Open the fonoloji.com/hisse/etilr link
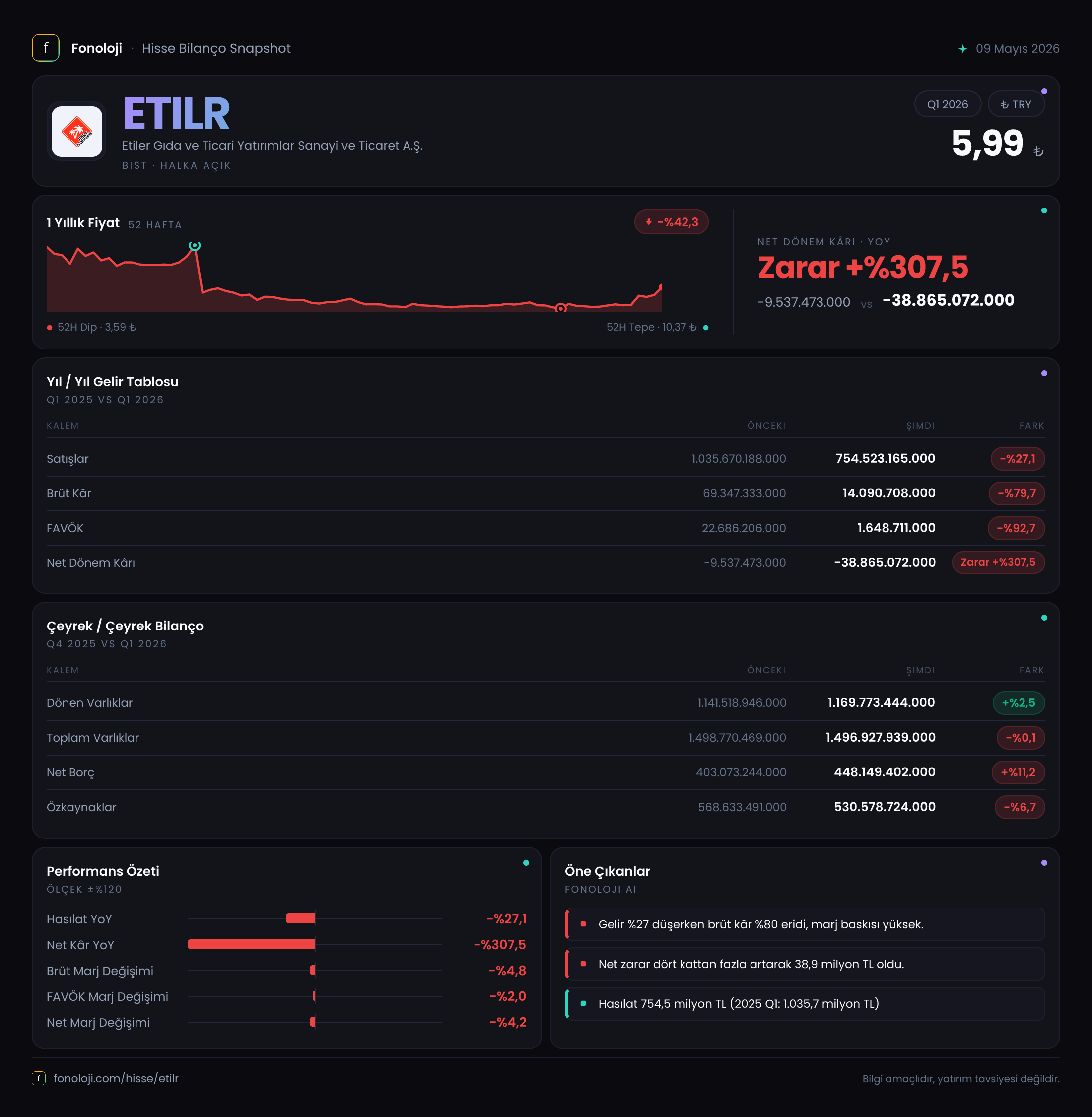The width and height of the screenshot is (1092, 1117). coord(116,1079)
